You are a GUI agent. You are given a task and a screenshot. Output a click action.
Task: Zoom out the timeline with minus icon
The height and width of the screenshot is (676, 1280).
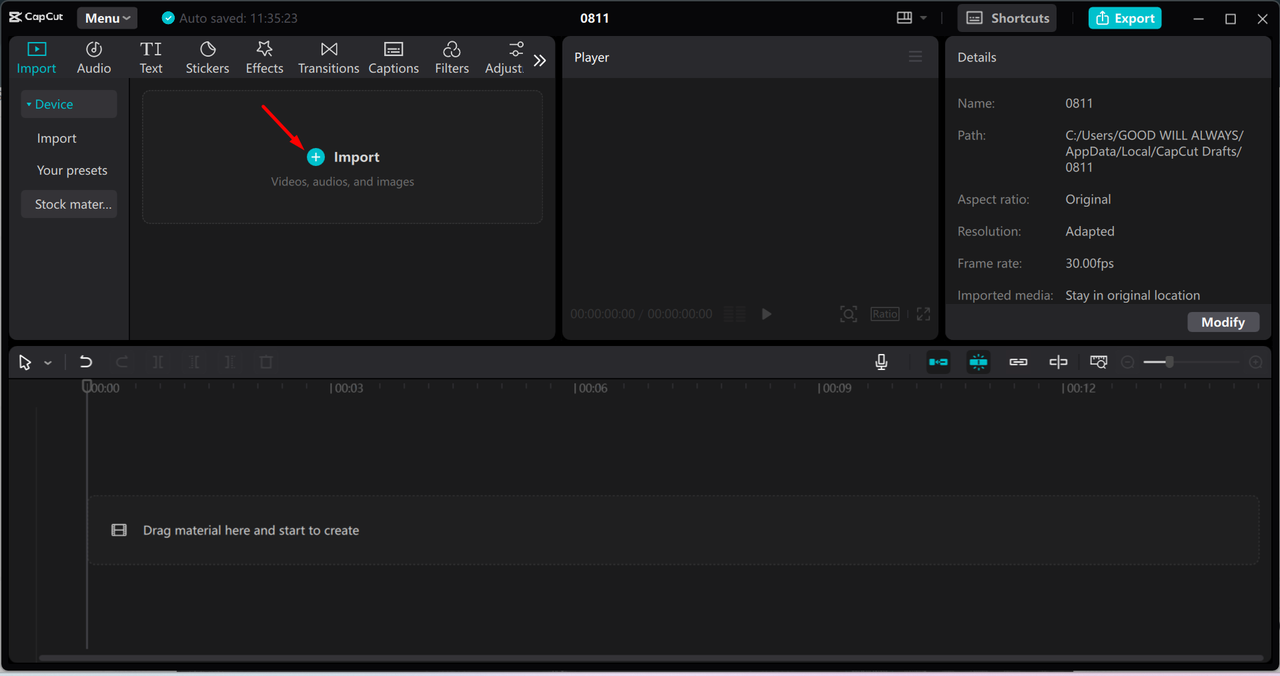[x=1128, y=362]
